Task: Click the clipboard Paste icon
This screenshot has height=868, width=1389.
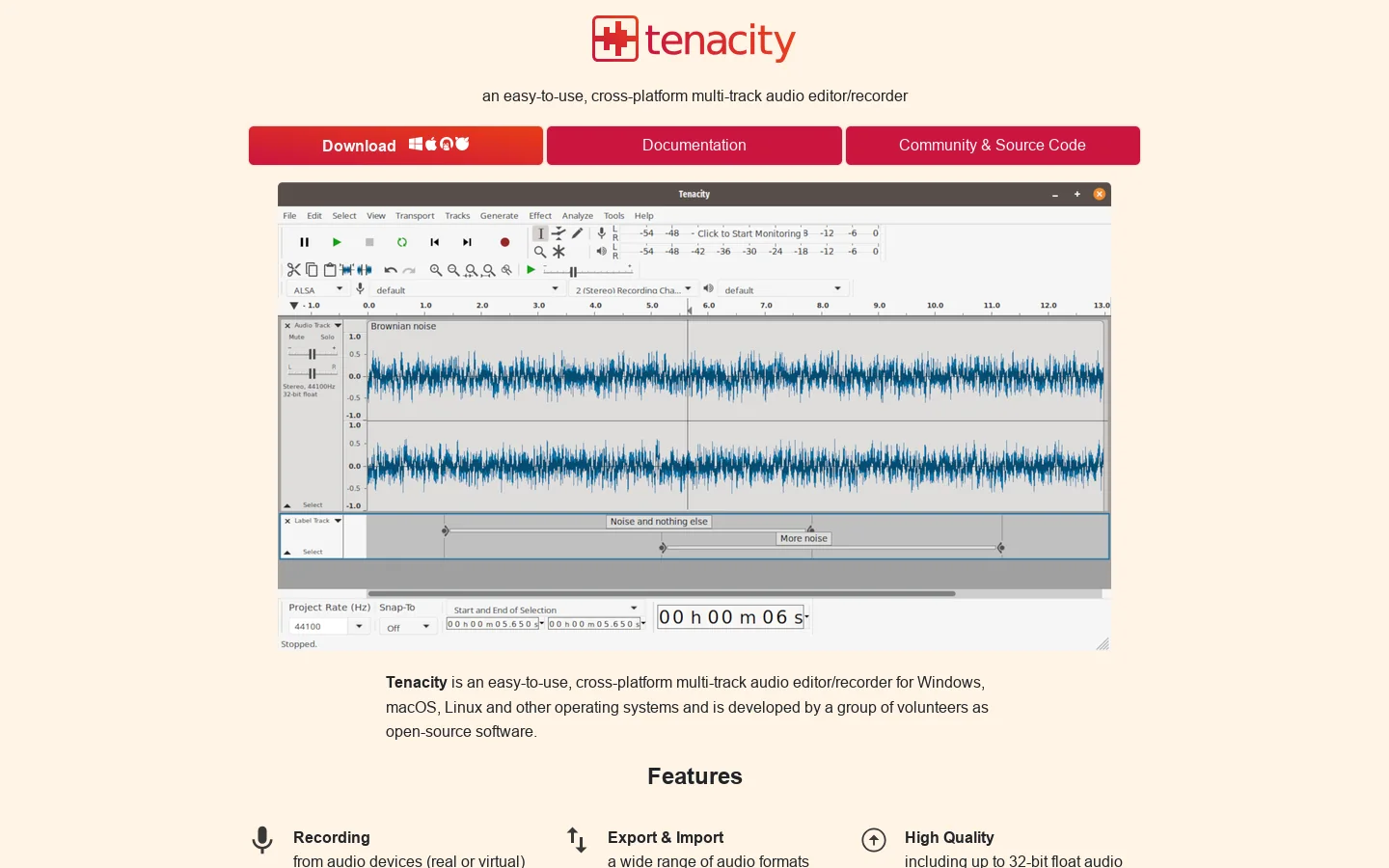Action: pyautogui.click(x=330, y=270)
